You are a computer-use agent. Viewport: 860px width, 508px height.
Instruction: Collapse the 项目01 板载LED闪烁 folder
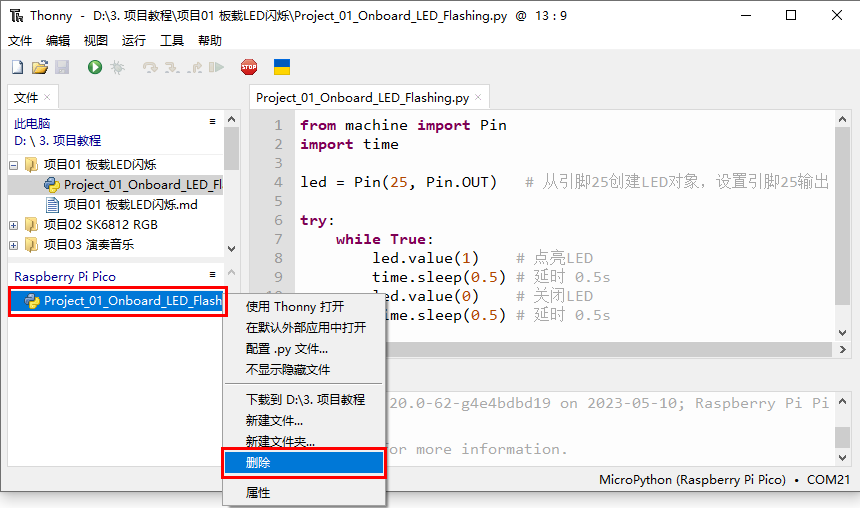pyautogui.click(x=14, y=165)
